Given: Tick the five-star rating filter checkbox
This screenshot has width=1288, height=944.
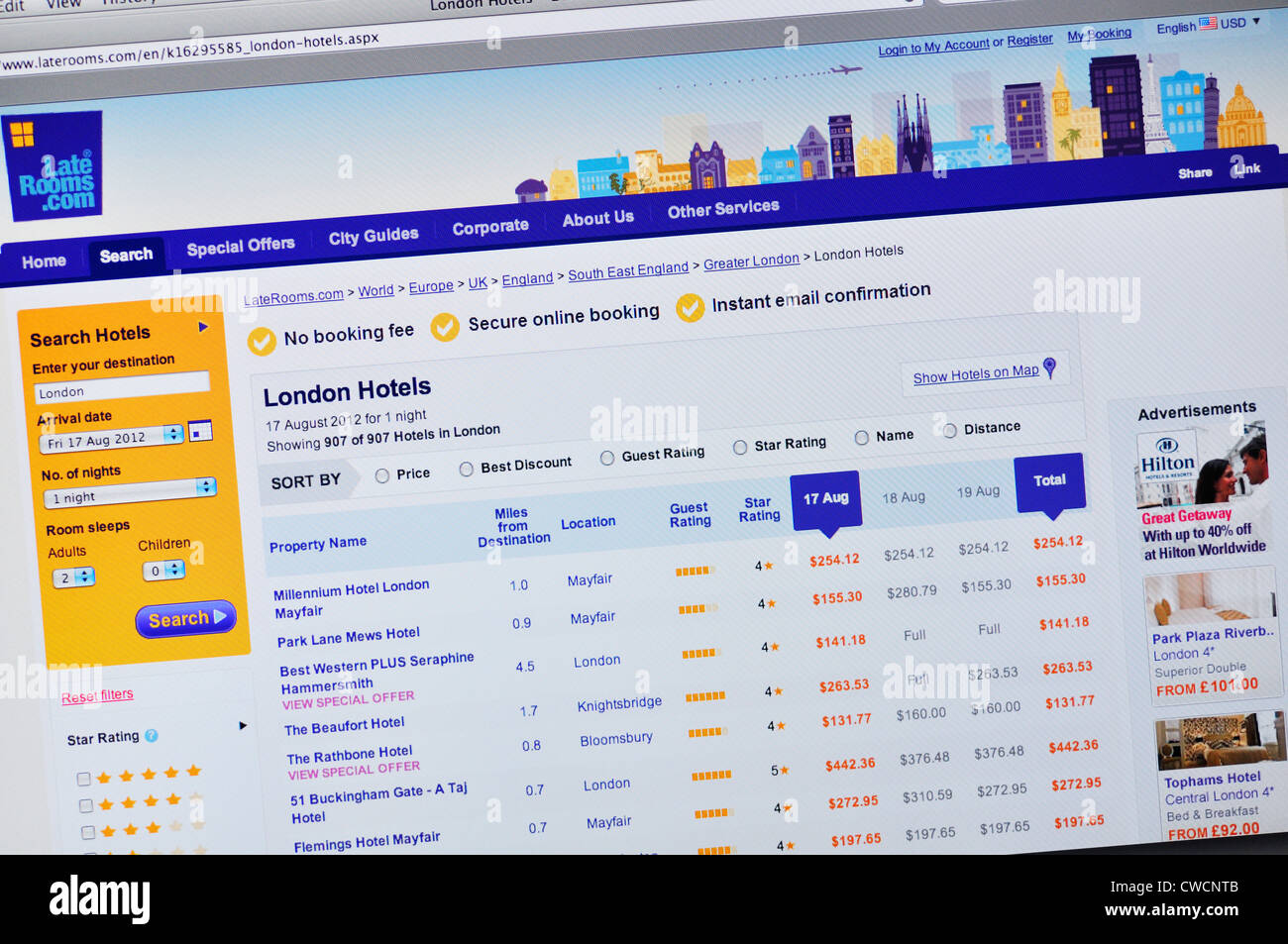Looking at the screenshot, I should pos(84,780).
